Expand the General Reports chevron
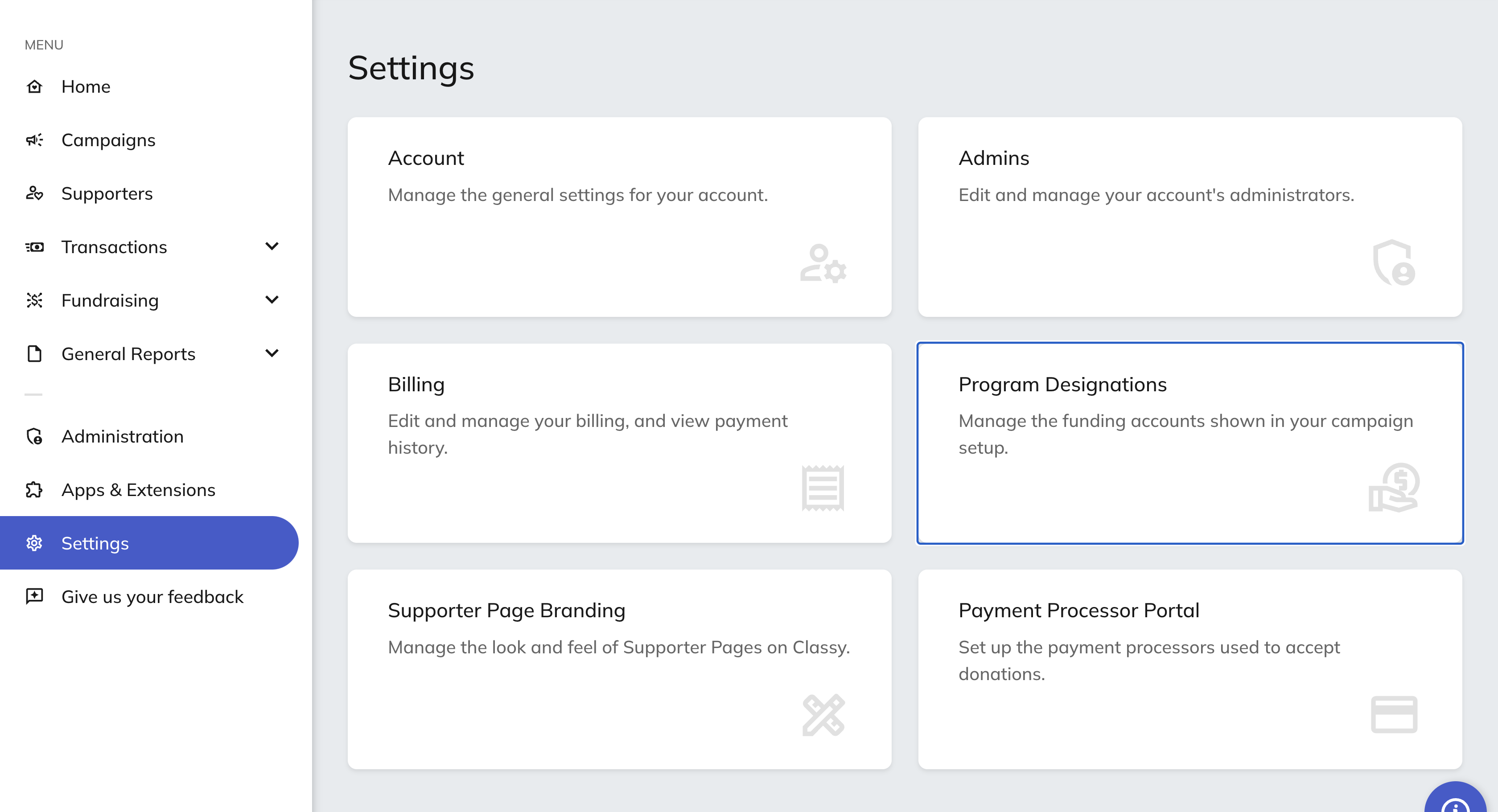The image size is (1498, 812). click(272, 353)
